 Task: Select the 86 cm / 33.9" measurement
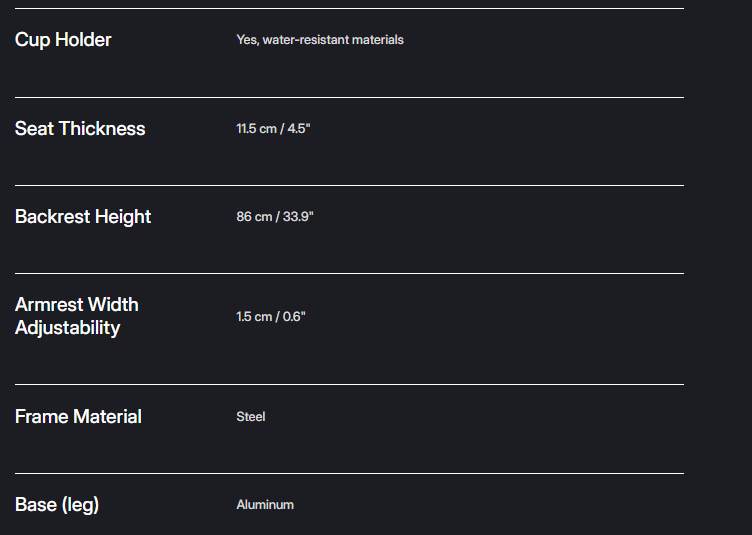coord(275,217)
